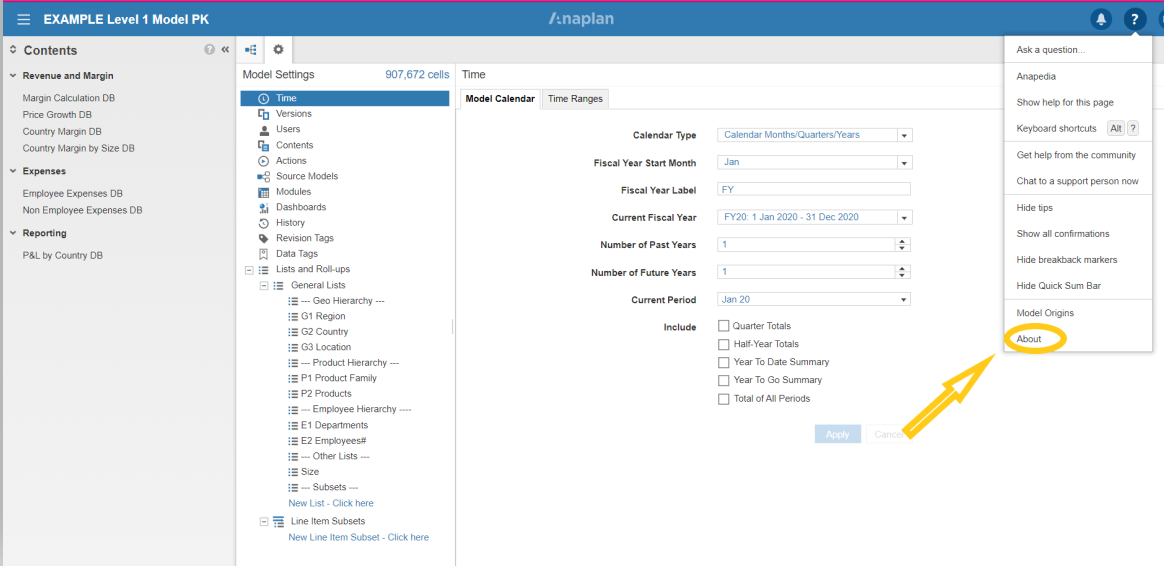
Task: Click the Lists and Roll-ups list icon
Action: tap(264, 270)
